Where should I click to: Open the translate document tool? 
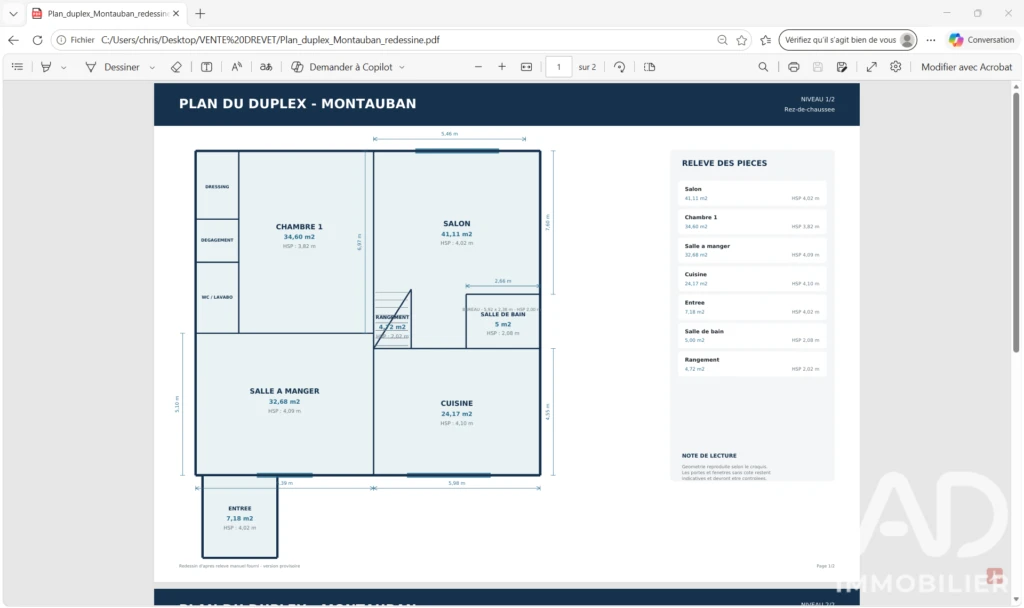pyautogui.click(x=266, y=67)
